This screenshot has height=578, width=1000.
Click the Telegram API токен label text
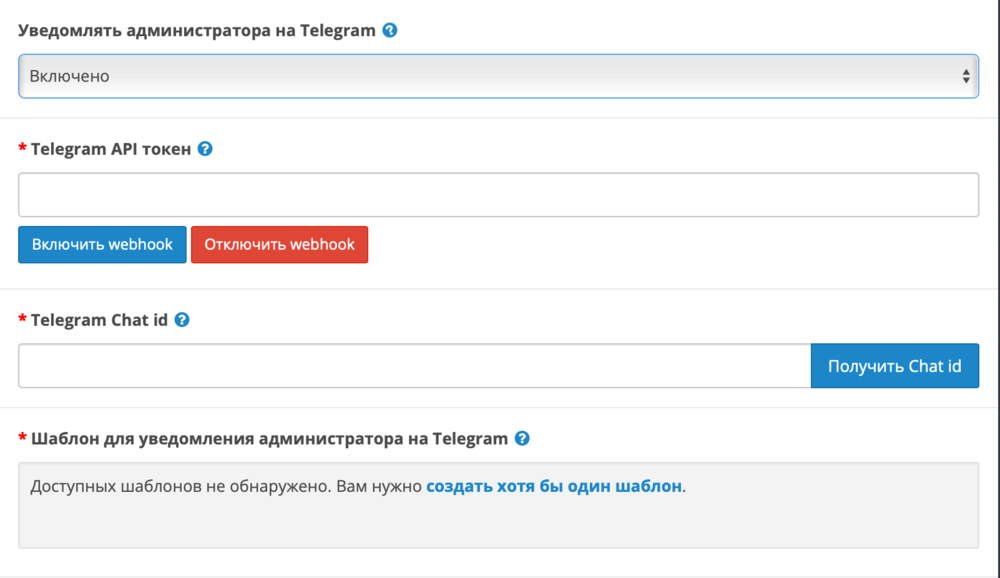110,149
